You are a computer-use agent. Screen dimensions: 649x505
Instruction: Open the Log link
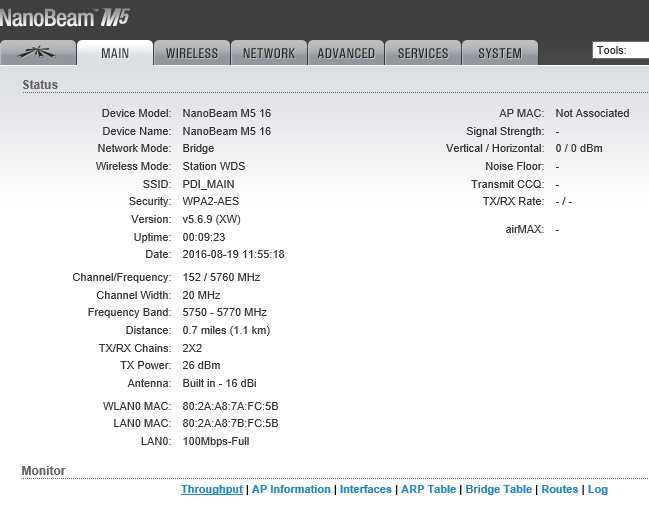(598, 489)
